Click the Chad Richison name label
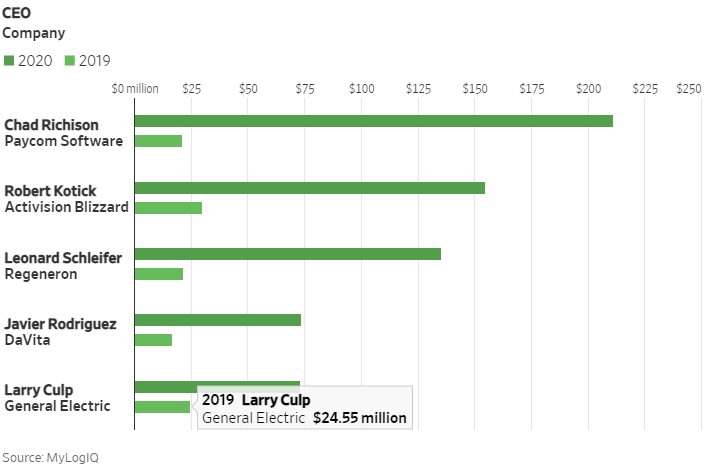Screen dimensions: 719x469 tap(51, 125)
